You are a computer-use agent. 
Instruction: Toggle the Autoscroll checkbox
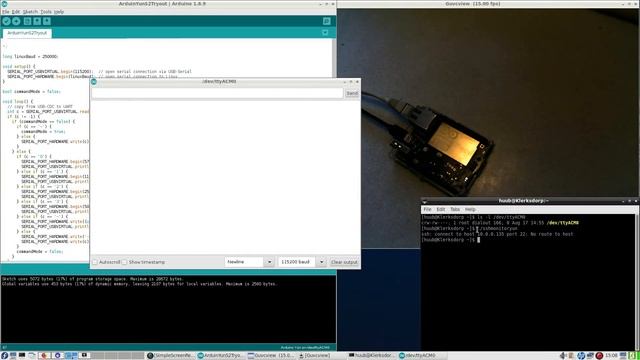click(x=95, y=262)
